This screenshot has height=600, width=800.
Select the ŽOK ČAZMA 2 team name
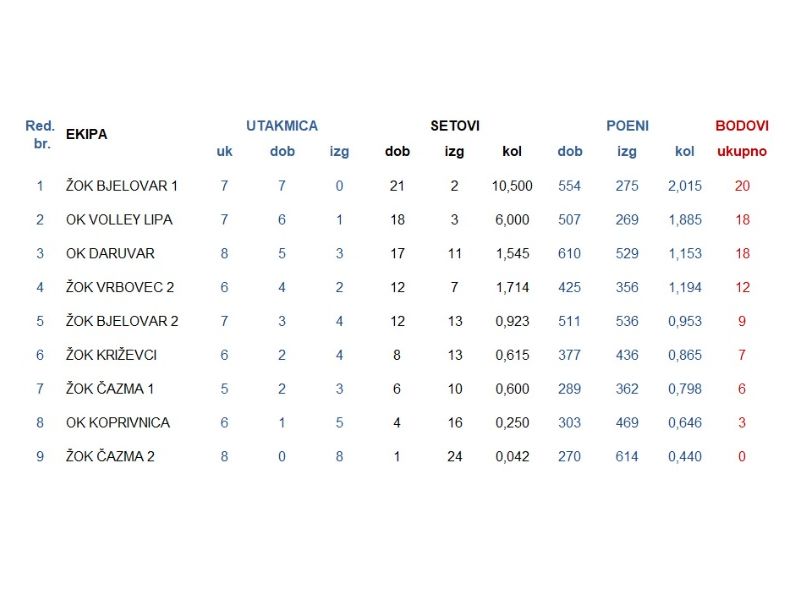click(x=110, y=457)
